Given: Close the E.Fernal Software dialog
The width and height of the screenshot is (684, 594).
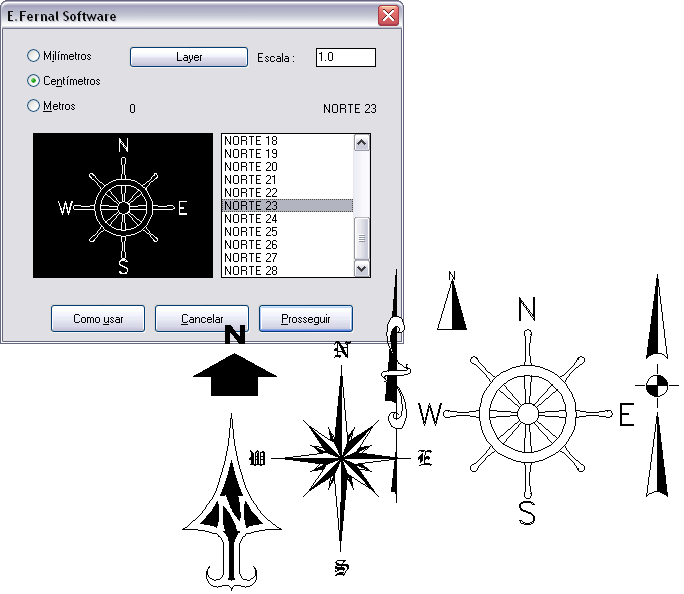Looking at the screenshot, I should pos(387,16).
